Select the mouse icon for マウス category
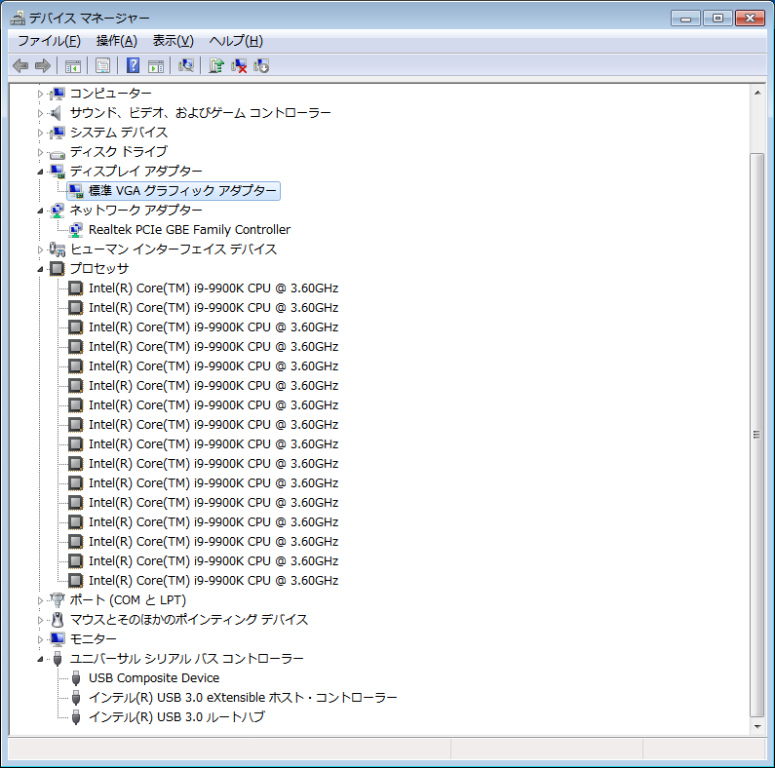Image resolution: width=775 pixels, height=768 pixels. coord(58,620)
